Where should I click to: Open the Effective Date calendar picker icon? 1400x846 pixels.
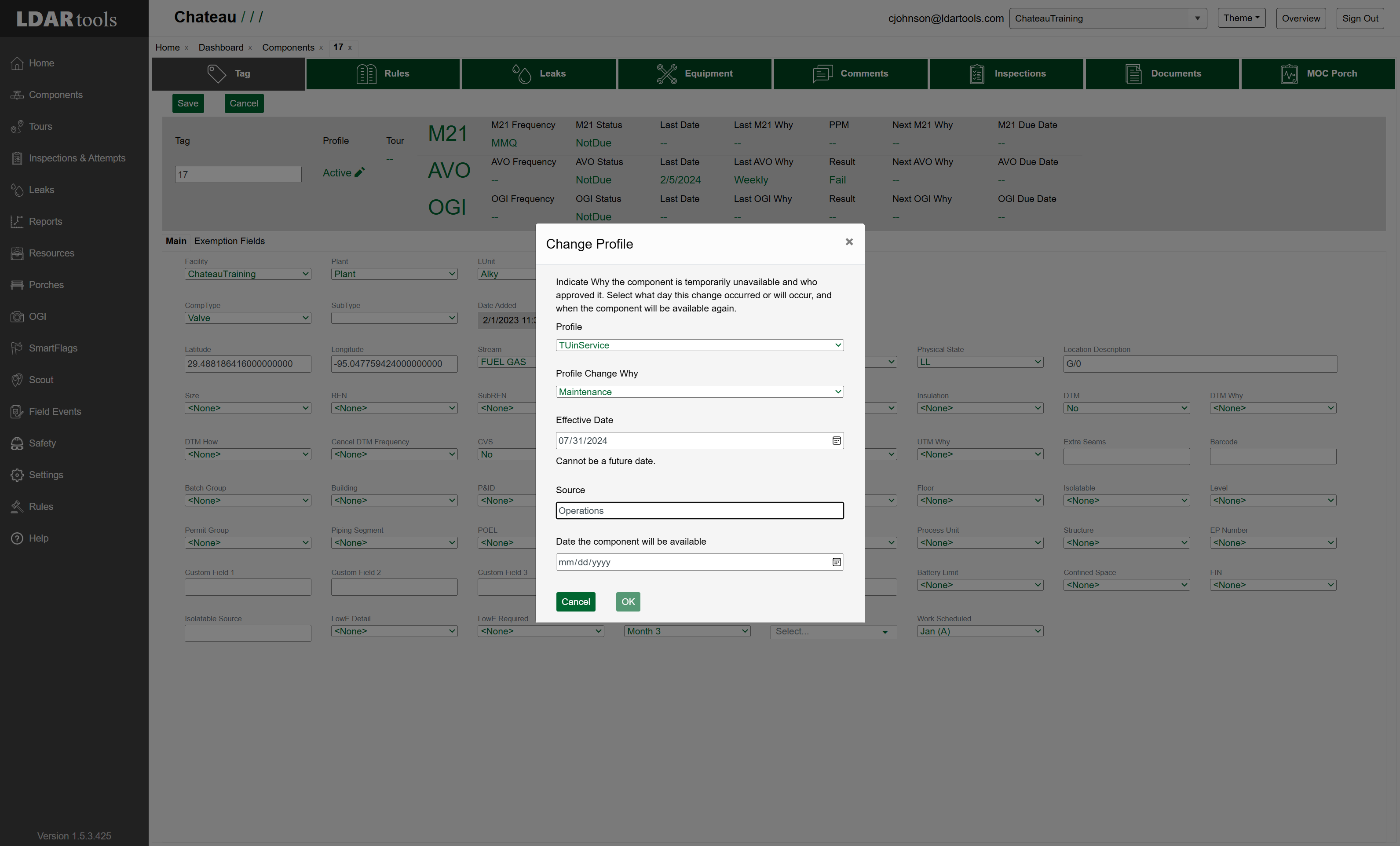click(837, 441)
